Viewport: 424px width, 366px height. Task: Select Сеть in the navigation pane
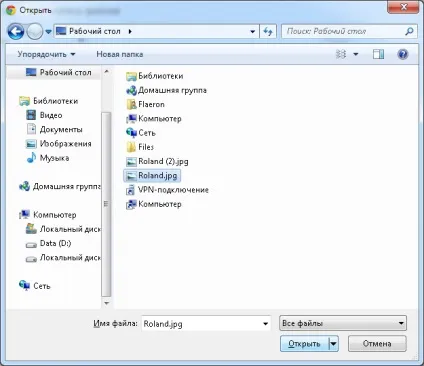click(x=42, y=286)
